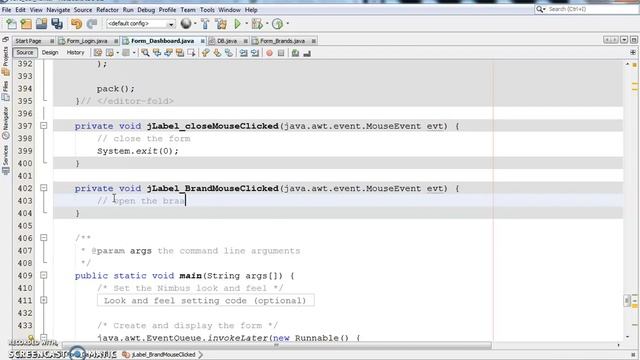Toggle Rectangular Selection icon
The height and width of the screenshot is (360, 640).
[x=191, y=53]
